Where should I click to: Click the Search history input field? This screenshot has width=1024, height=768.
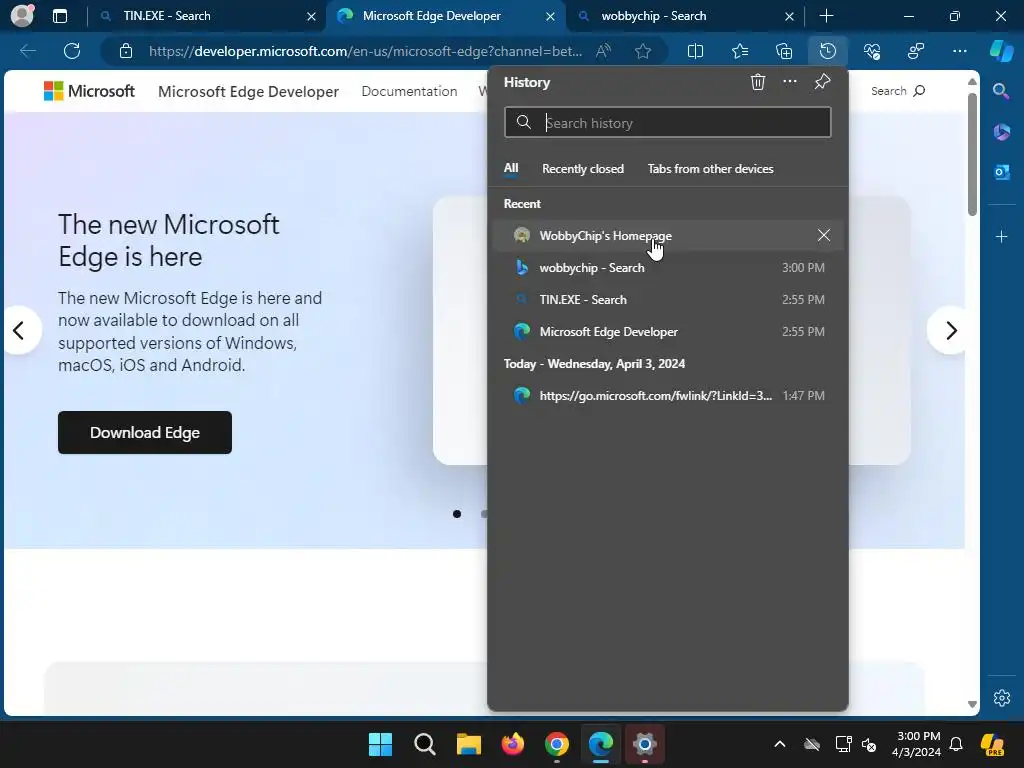tap(667, 123)
